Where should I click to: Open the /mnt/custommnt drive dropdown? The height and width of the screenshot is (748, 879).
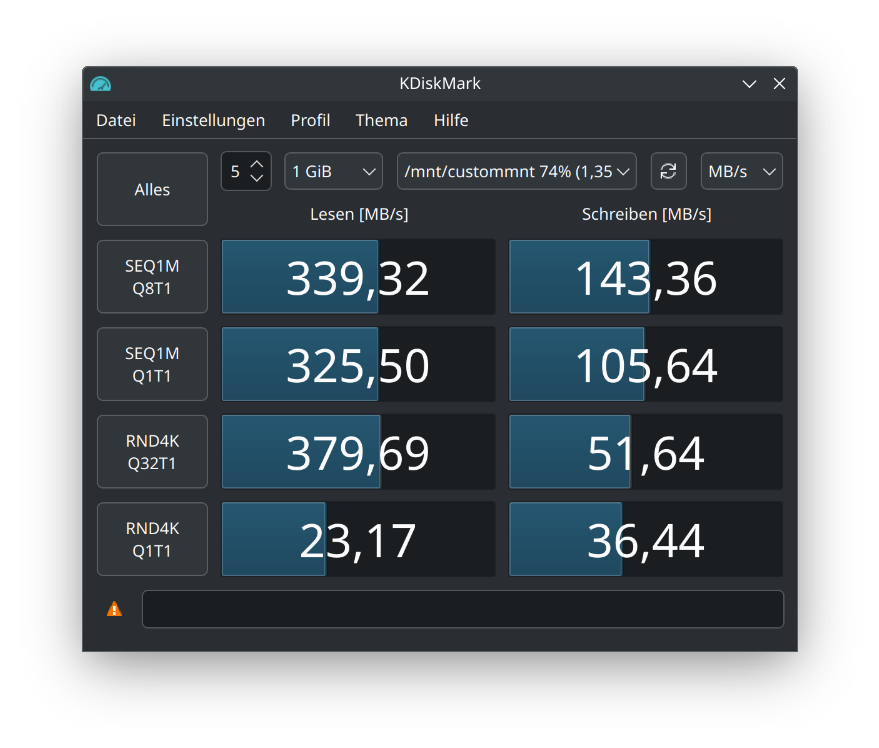tap(517, 171)
